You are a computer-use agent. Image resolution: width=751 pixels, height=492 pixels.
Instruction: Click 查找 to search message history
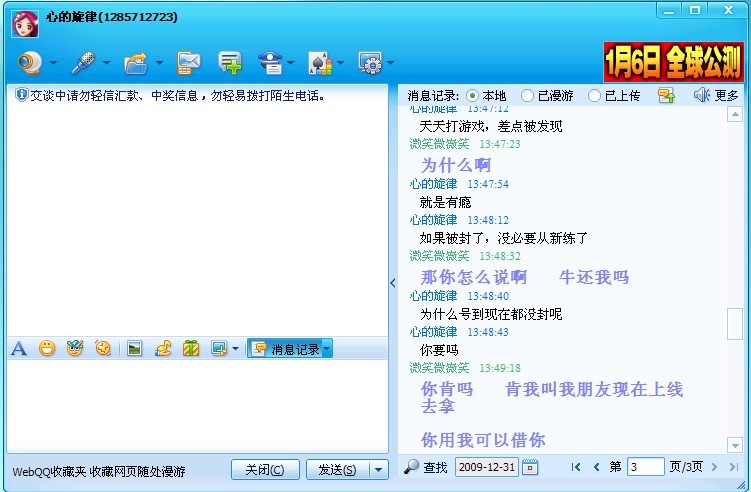[x=426, y=467]
